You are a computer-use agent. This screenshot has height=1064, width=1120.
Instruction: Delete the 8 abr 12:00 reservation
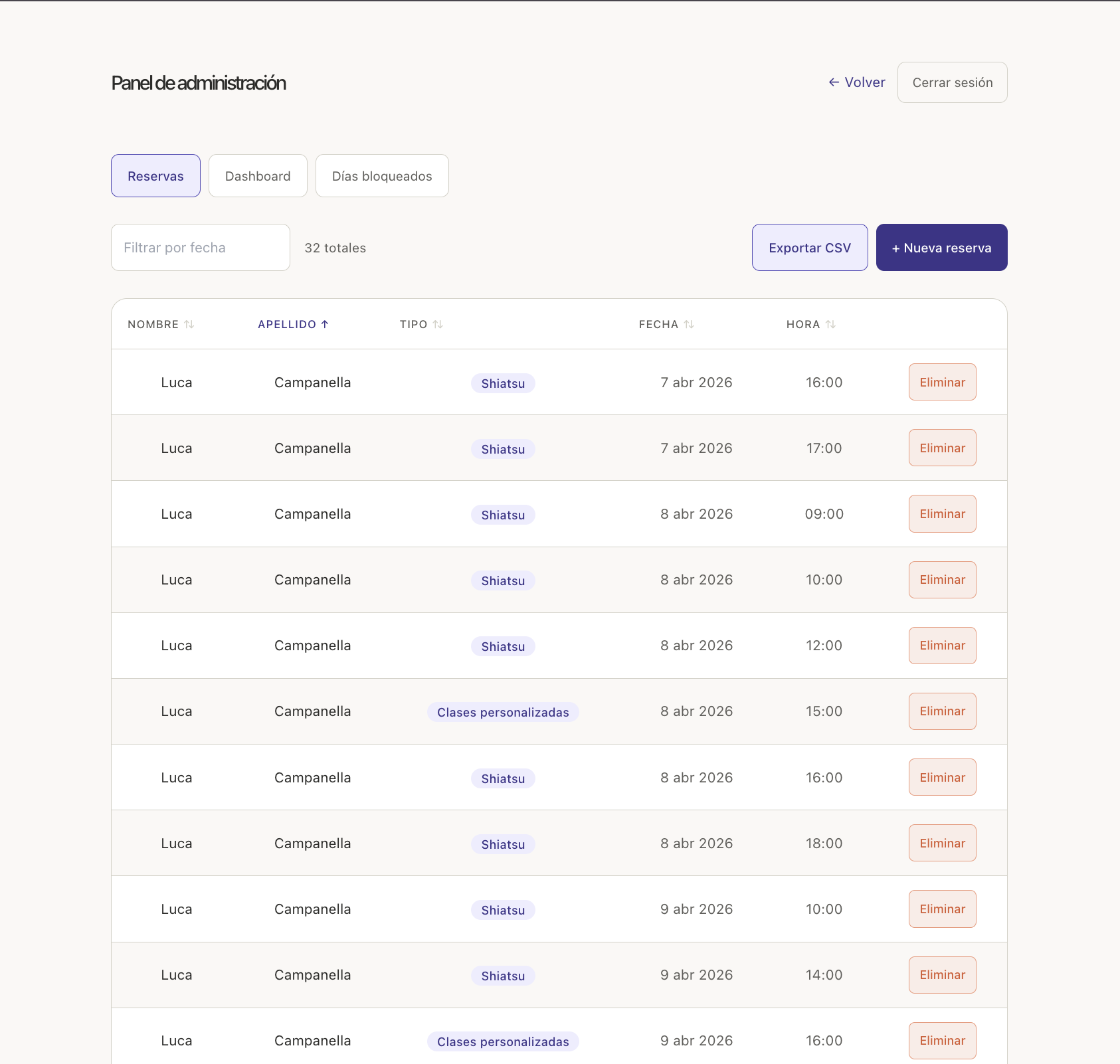pyautogui.click(x=942, y=646)
